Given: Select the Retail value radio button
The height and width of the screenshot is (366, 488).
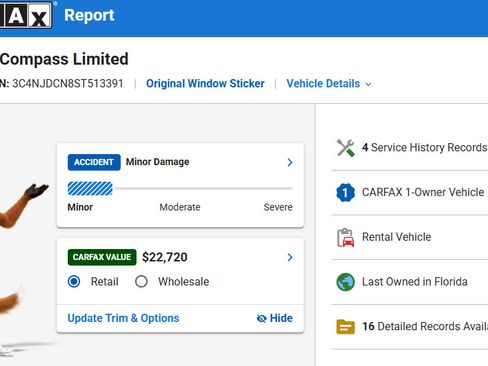Looking at the screenshot, I should point(74,282).
